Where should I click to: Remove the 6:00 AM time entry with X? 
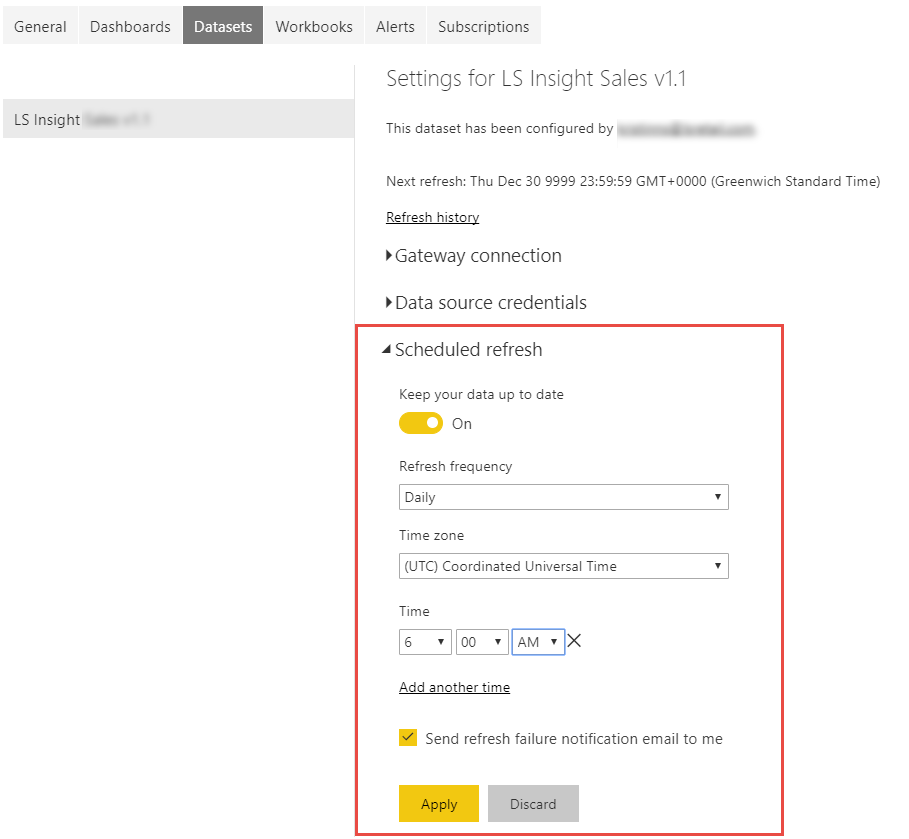click(574, 641)
